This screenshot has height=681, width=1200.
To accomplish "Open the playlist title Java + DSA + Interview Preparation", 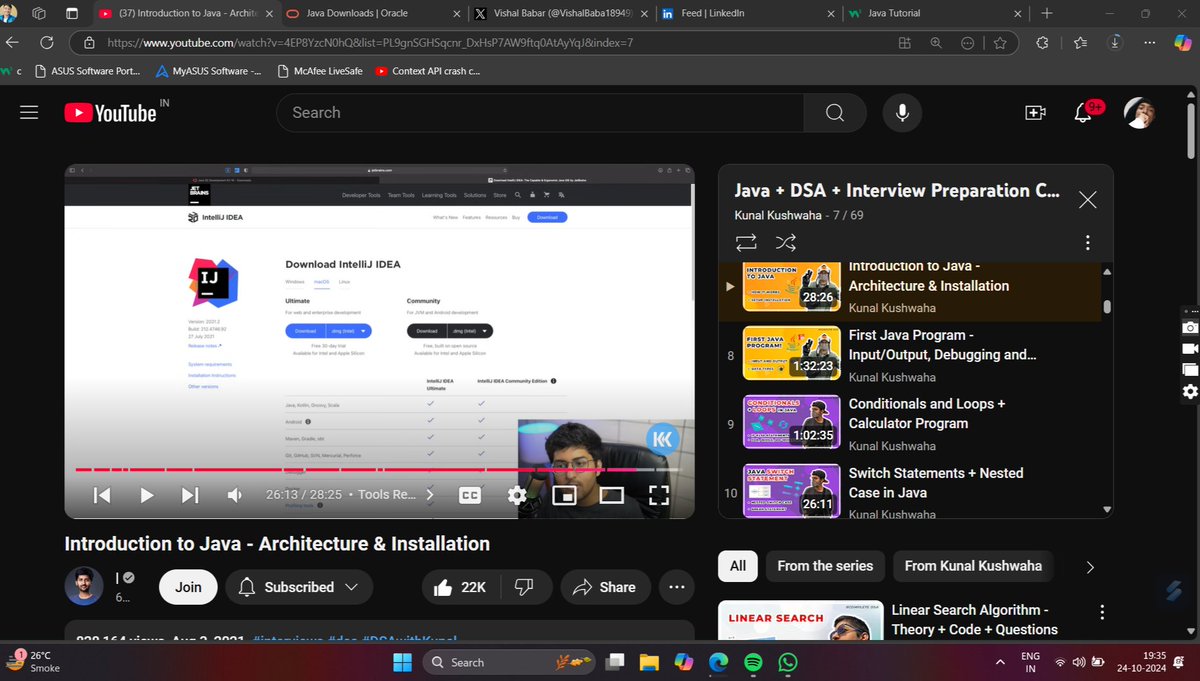I will click(896, 190).
